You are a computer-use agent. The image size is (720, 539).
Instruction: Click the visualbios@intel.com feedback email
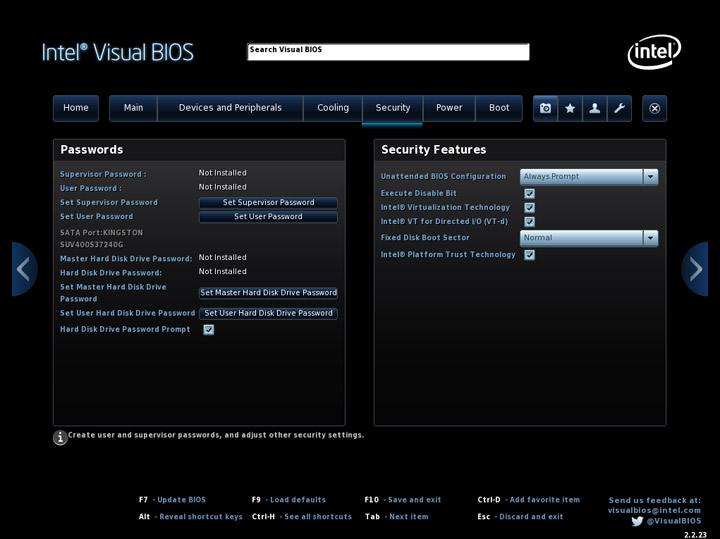pos(654,510)
